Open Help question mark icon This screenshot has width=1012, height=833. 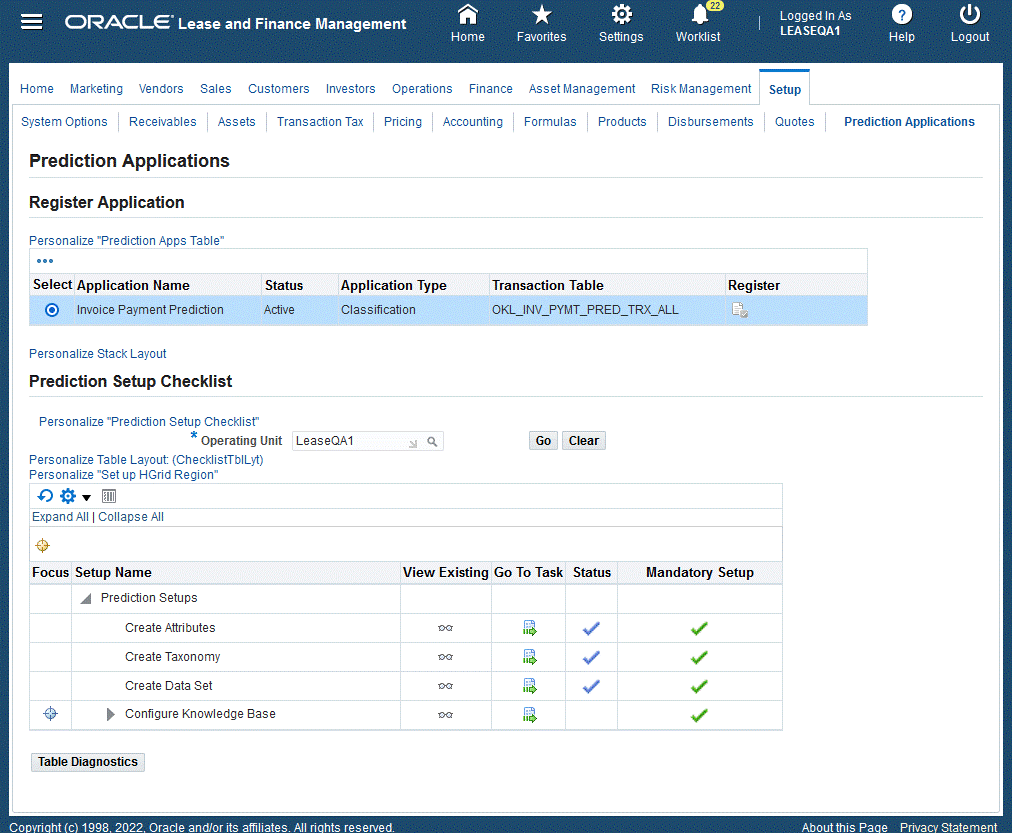902,23
